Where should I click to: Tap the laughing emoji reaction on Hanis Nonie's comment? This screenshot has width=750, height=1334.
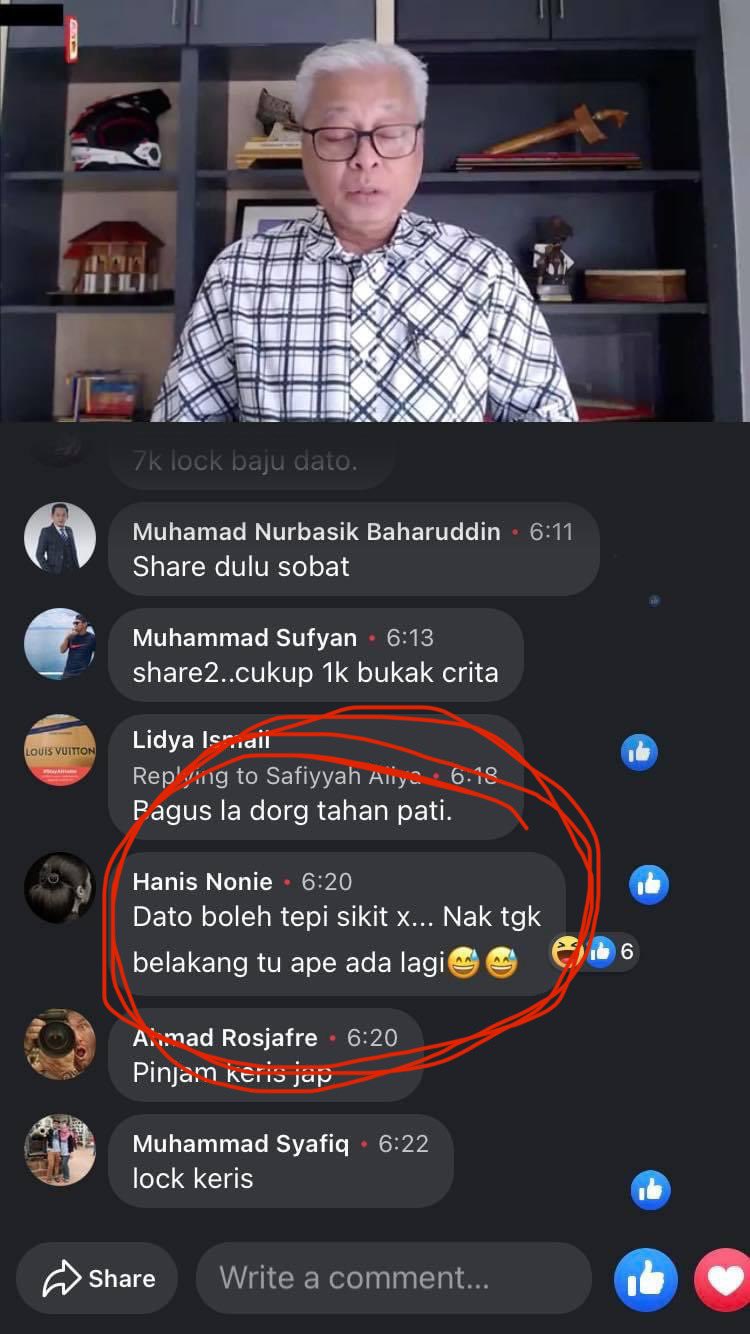pyautogui.click(x=567, y=953)
